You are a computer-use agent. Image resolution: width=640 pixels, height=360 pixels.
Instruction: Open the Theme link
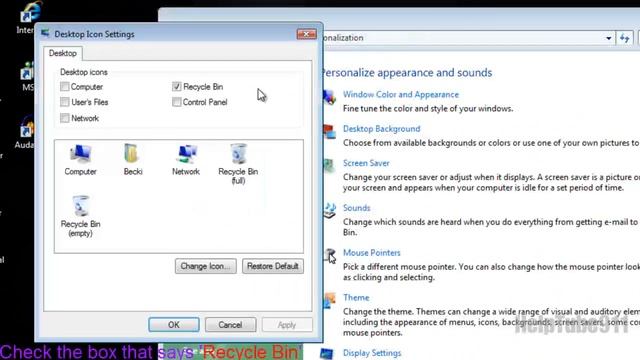pos(356,298)
